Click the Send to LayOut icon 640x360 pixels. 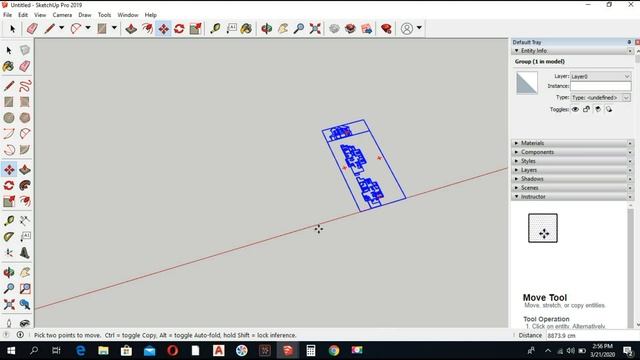[x=367, y=29]
